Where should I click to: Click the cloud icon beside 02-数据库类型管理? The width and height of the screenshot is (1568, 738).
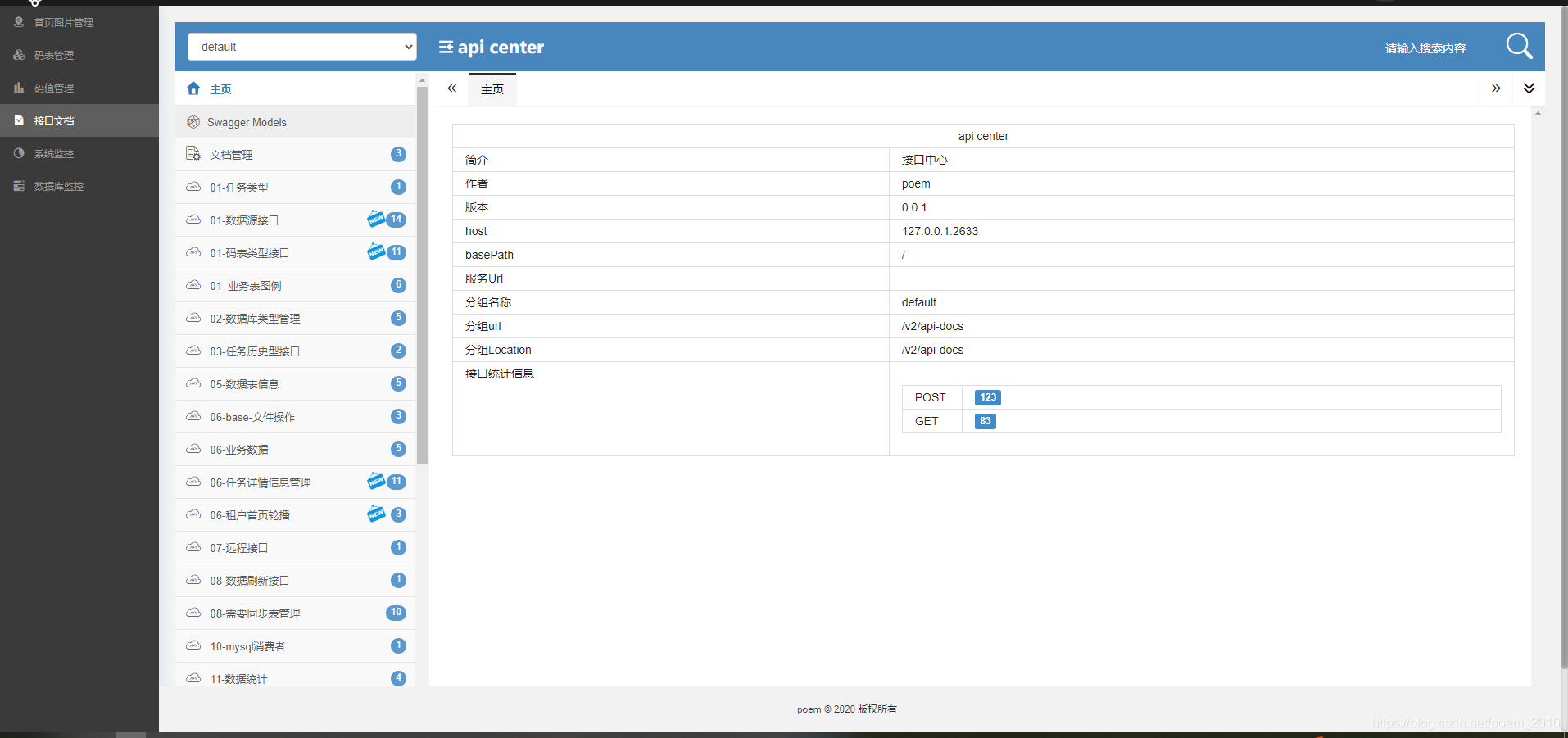[x=193, y=318]
